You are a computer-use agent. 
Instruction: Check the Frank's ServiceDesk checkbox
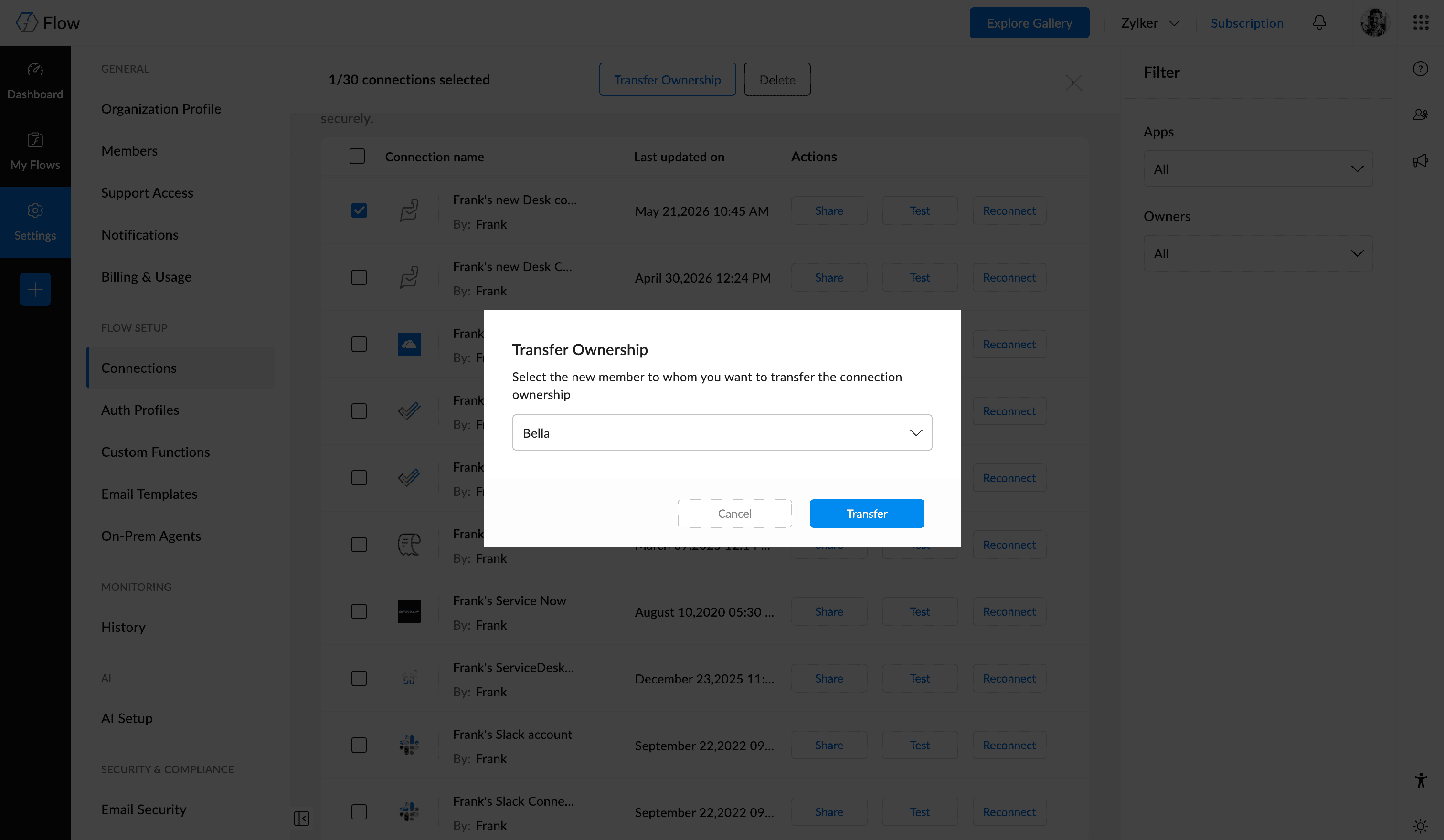[359, 679]
